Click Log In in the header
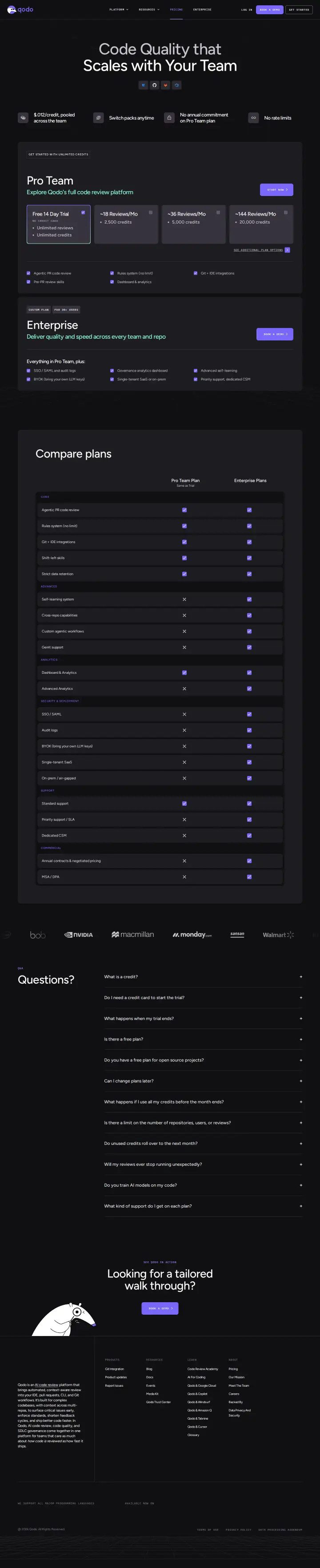The width and height of the screenshot is (320, 1568). (x=246, y=10)
